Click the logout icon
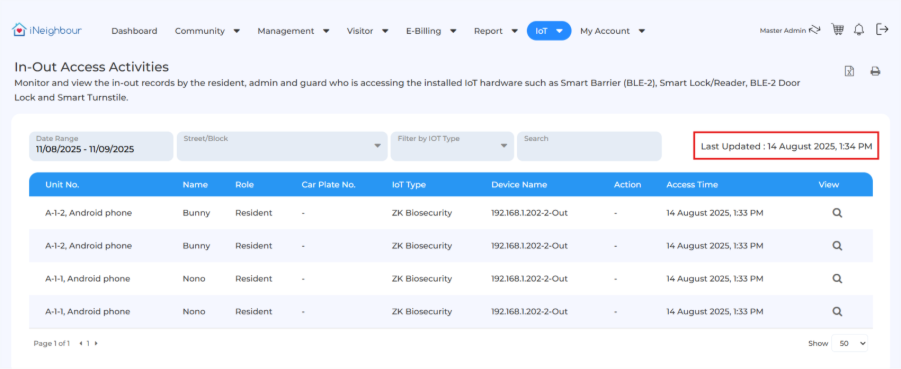 [881, 29]
